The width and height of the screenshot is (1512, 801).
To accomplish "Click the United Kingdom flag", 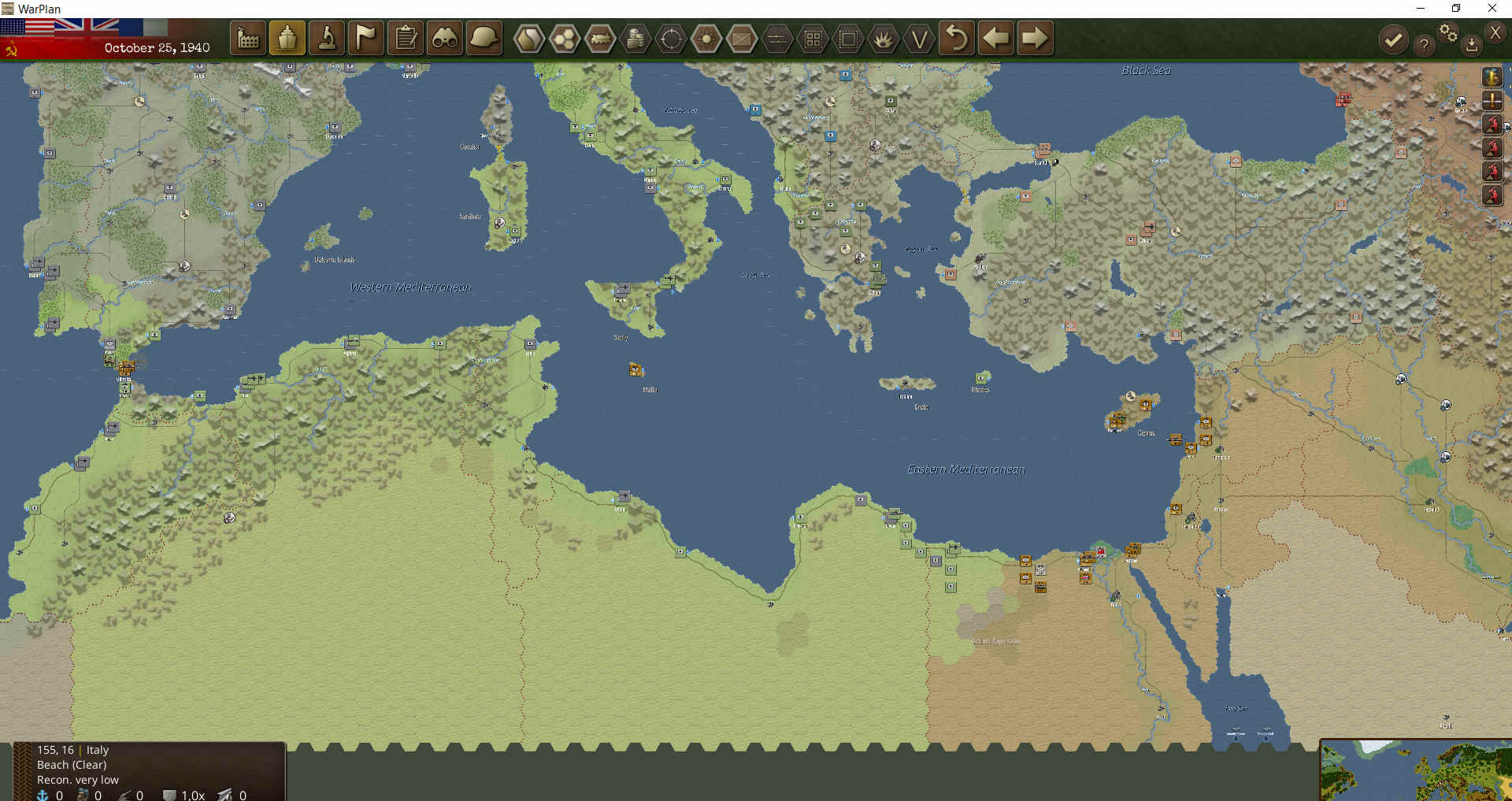I will (87, 28).
